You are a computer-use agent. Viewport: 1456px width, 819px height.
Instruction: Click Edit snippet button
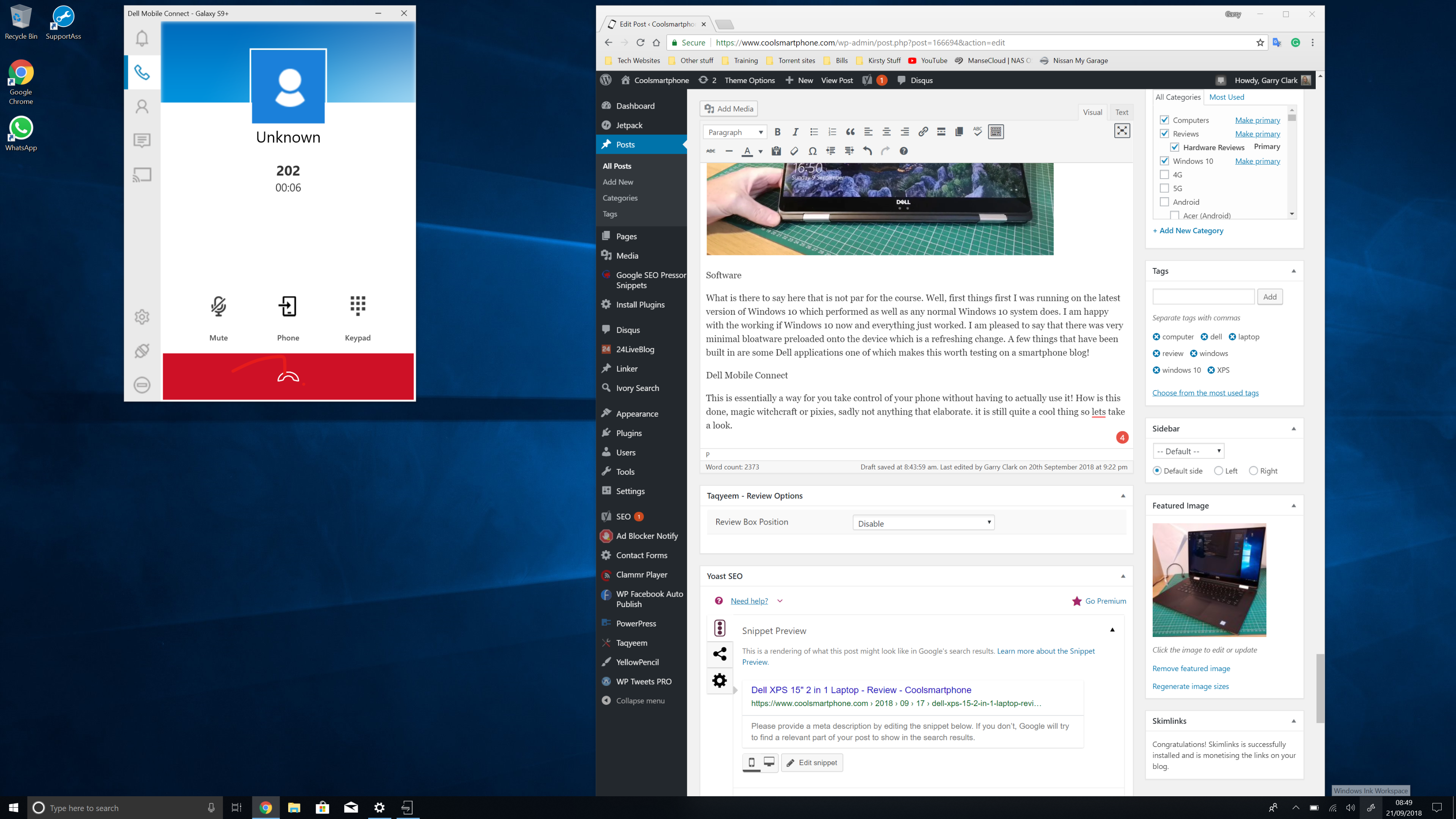[x=812, y=763]
